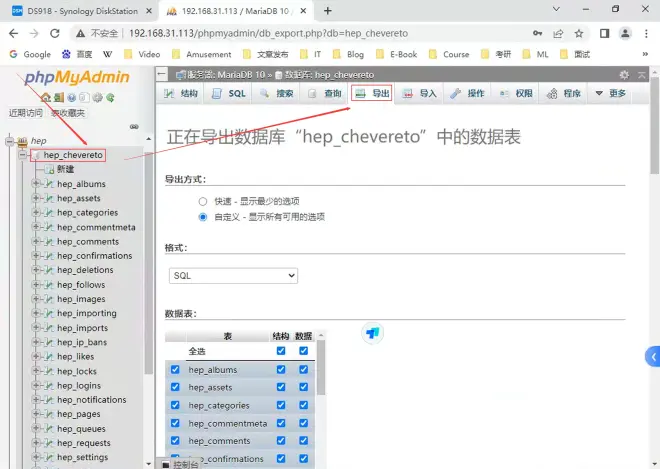
Task: Click the table icon beside hep_images in tree
Action: [49, 299]
